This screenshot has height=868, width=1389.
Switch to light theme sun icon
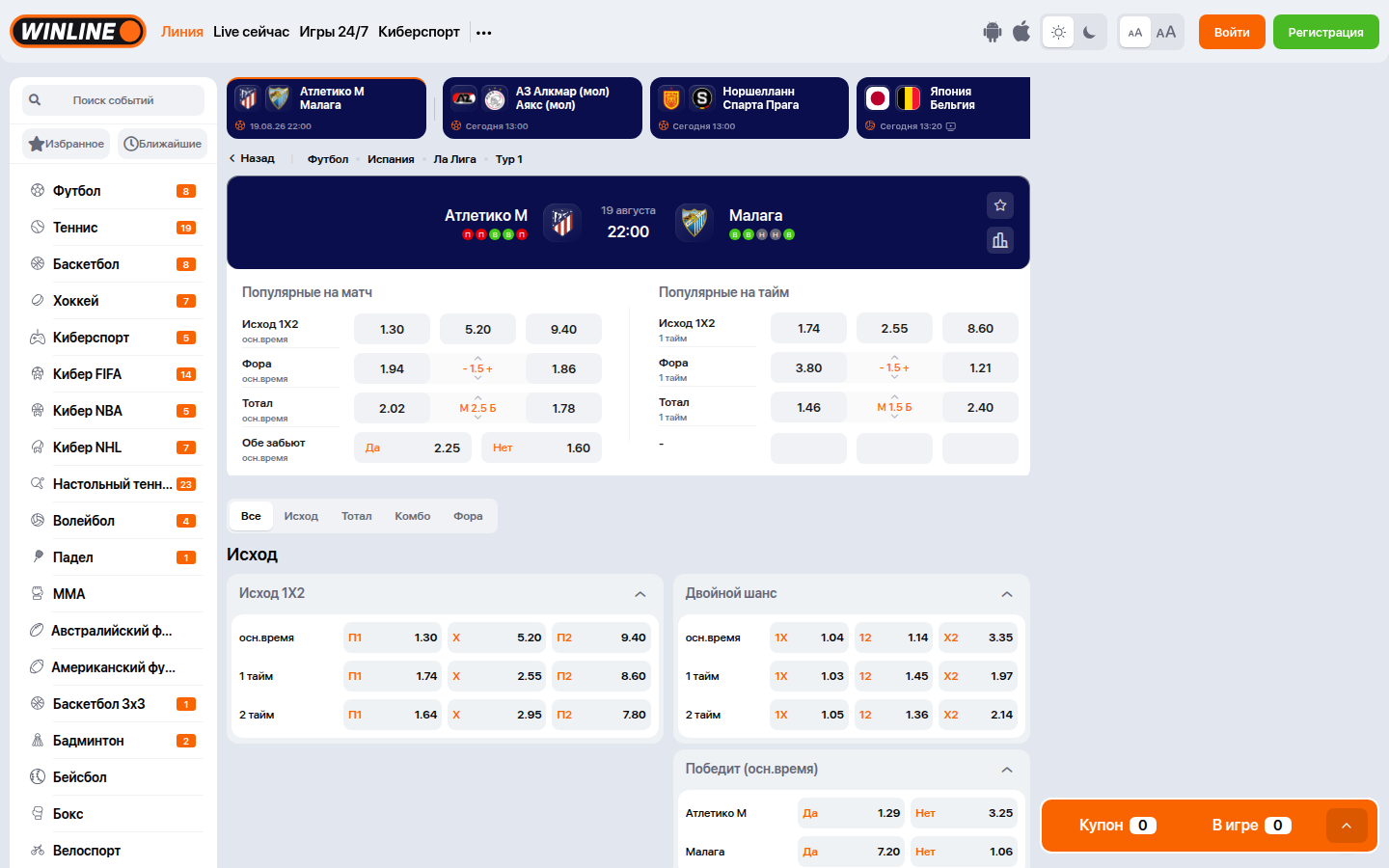(1058, 32)
